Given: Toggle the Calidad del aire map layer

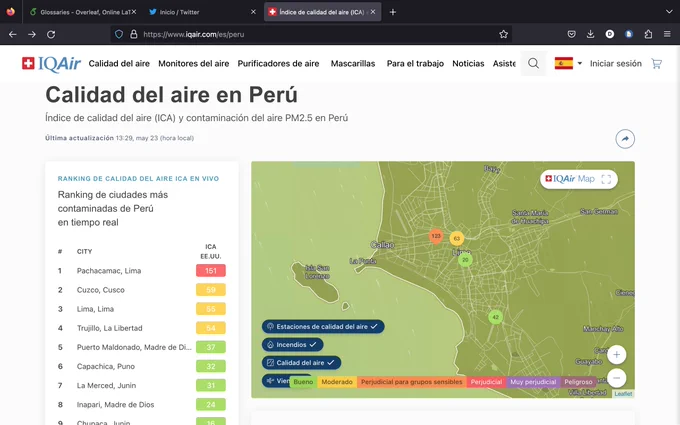Looking at the screenshot, I should [301, 363].
